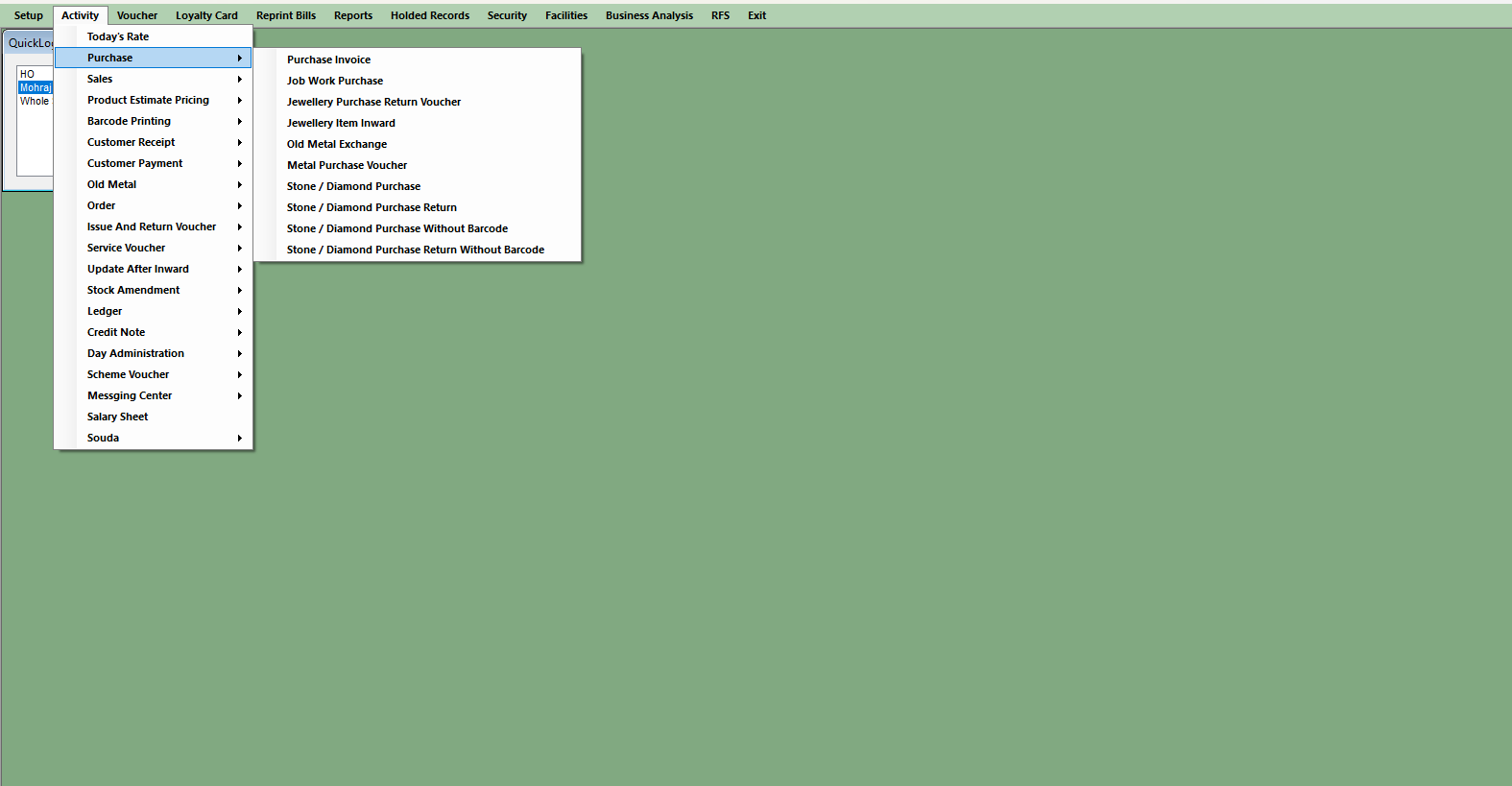Screen dimensions: 1512x786
Task: Select the Purchase submenu entry
Action: click(x=154, y=58)
